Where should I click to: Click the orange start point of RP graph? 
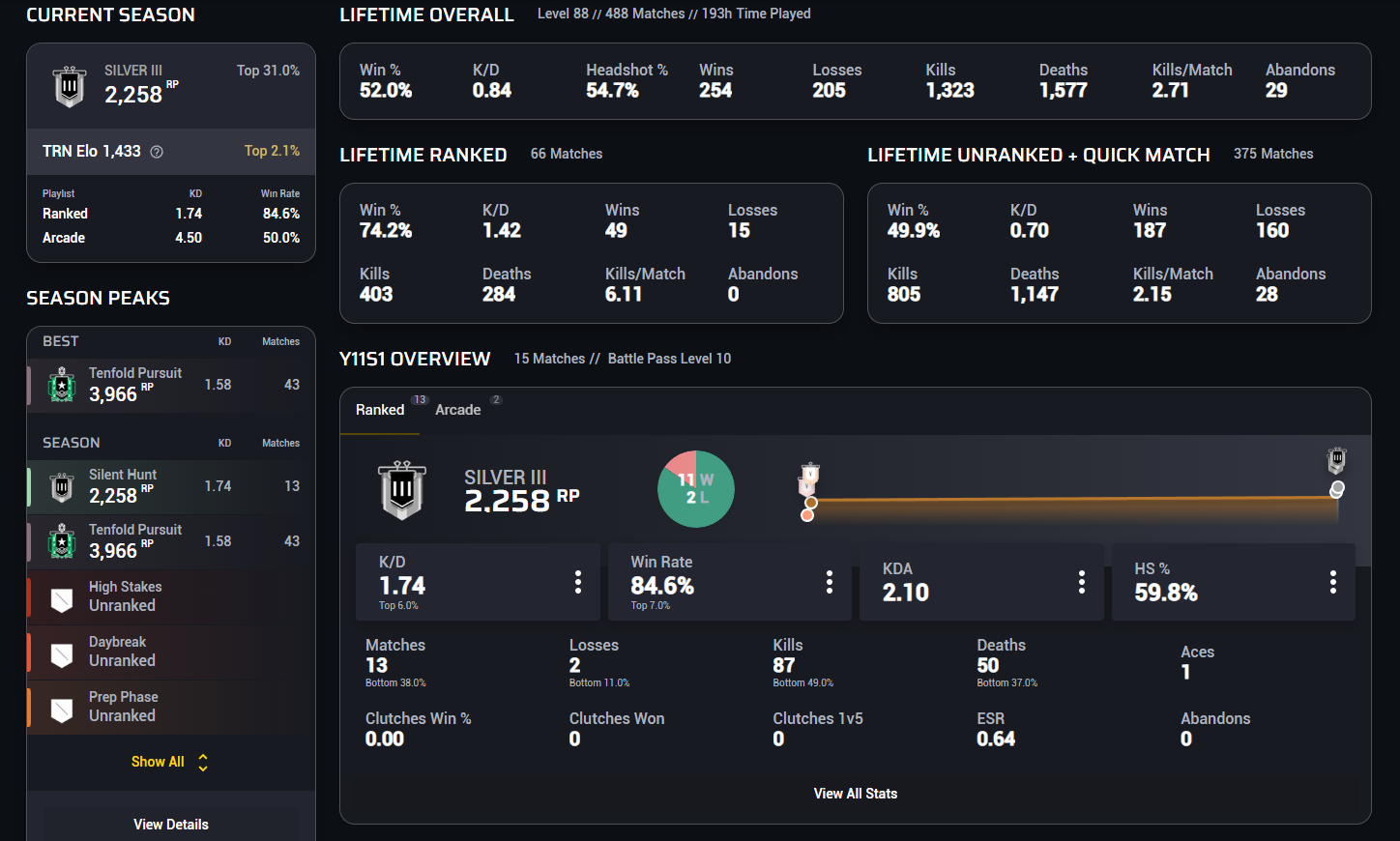[807, 515]
